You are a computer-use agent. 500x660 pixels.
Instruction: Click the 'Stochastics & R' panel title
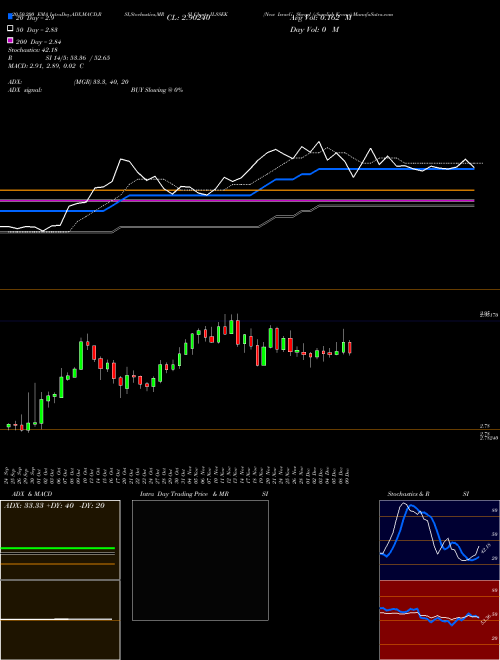[408, 494]
